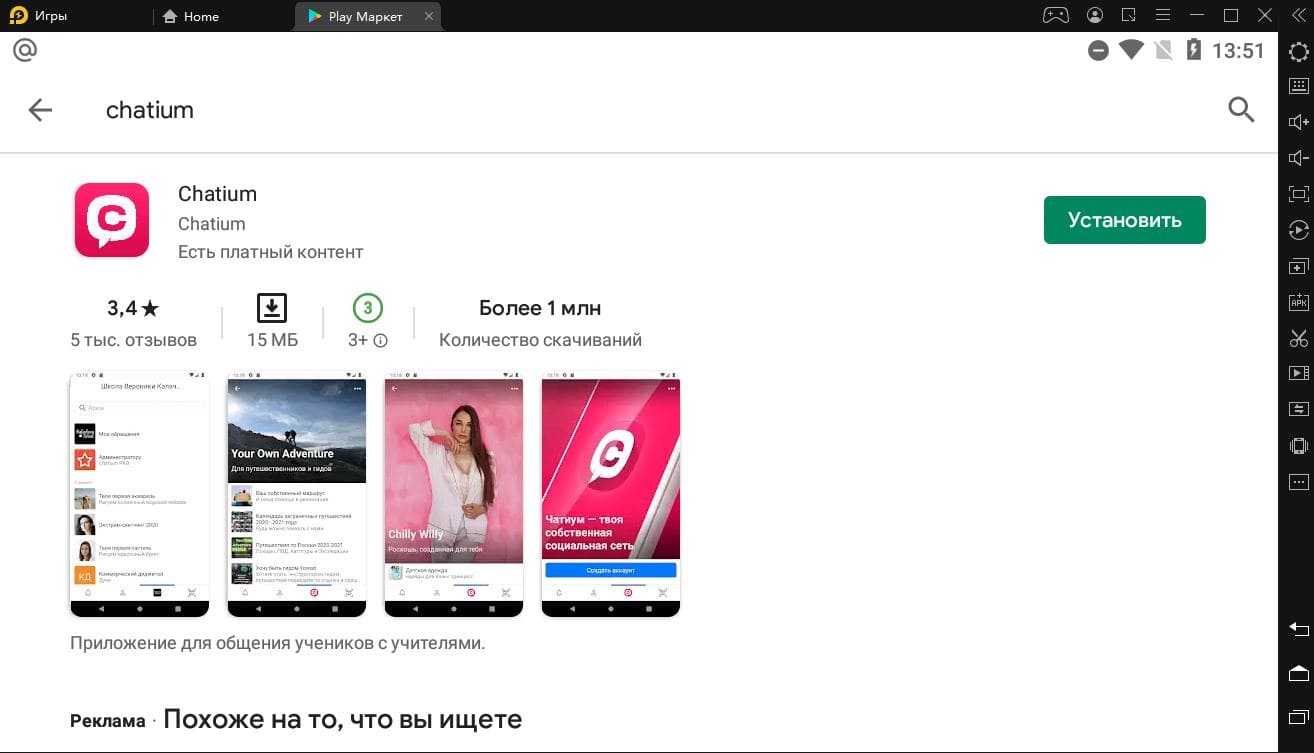Collapse the sidebar with double chevron
The image size is (1314, 753).
[1298, 15]
